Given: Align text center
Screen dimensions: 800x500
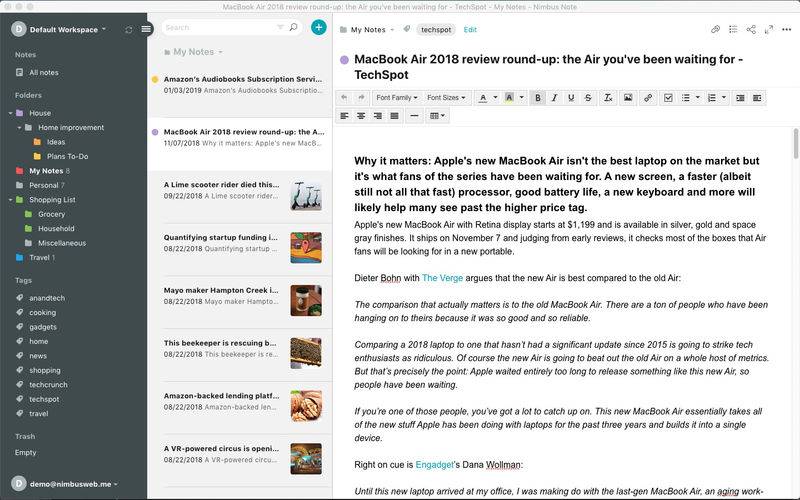Looking at the screenshot, I should 361,116.
